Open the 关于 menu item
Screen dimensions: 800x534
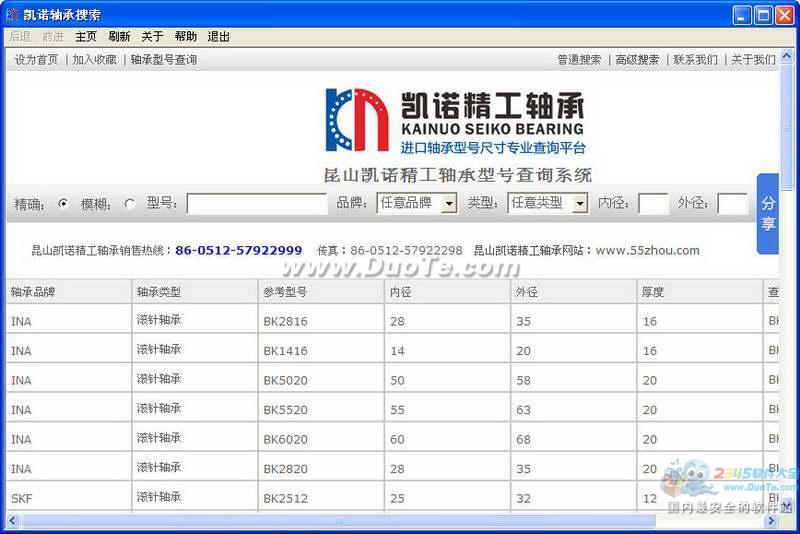coord(152,37)
